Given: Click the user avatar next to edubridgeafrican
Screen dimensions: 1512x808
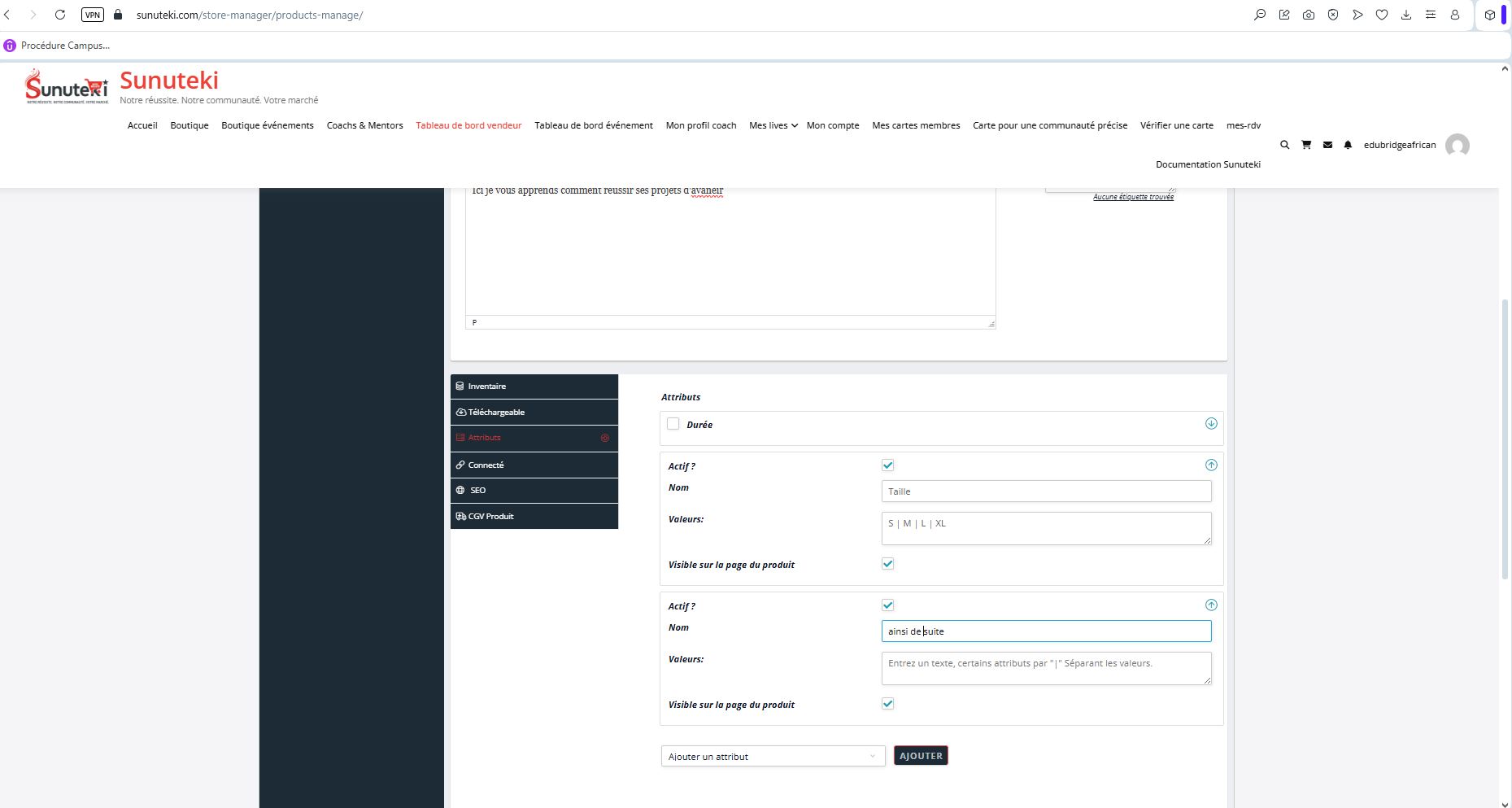Looking at the screenshot, I should tap(1457, 146).
